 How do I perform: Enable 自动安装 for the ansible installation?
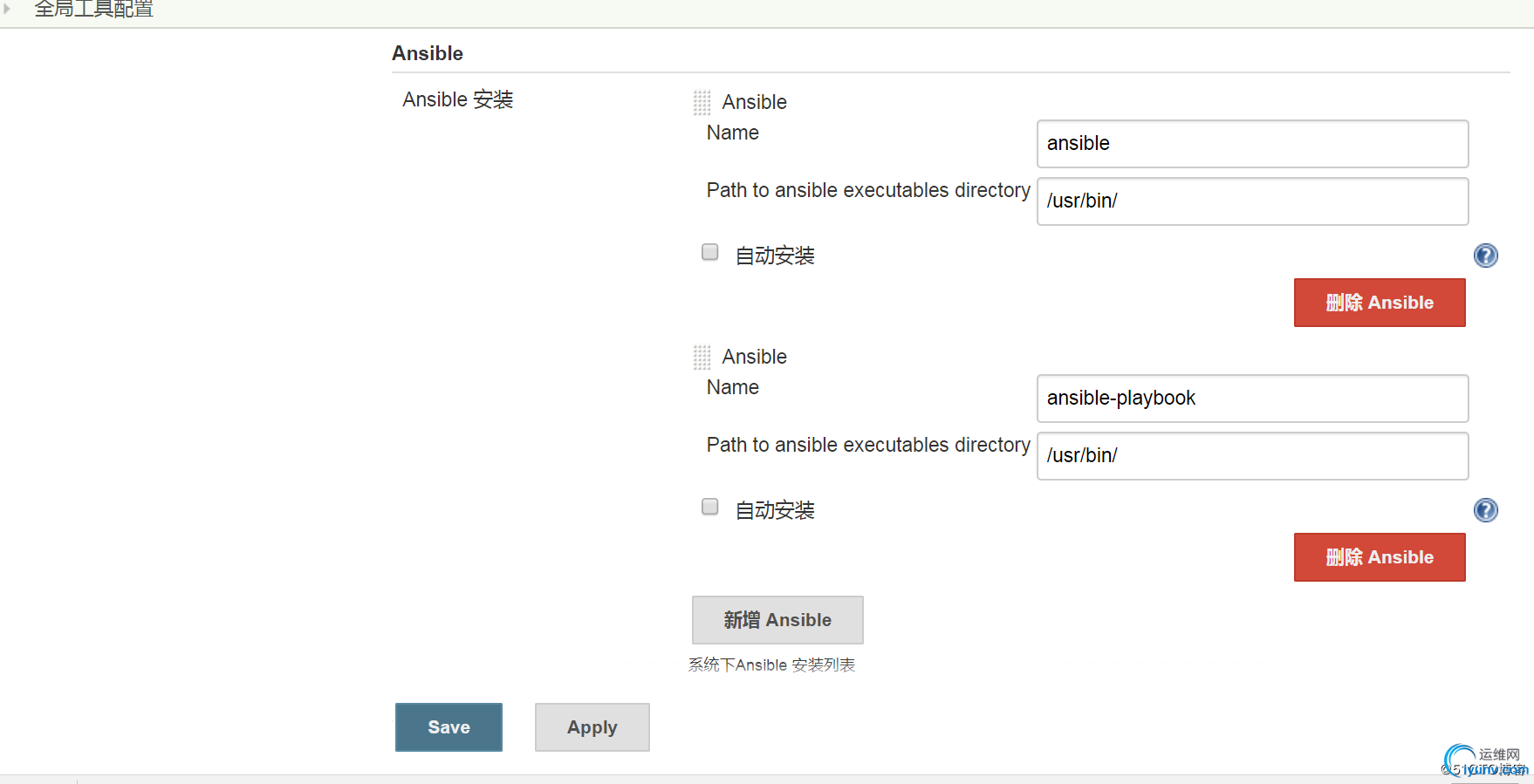click(710, 252)
